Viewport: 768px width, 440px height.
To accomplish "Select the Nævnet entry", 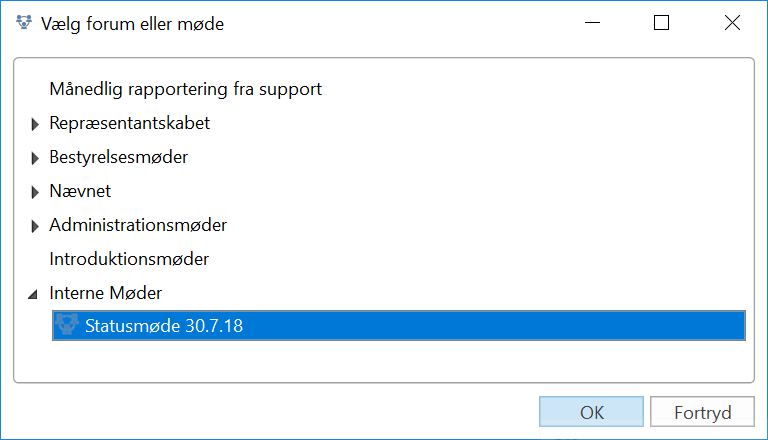I will (x=80, y=192).
